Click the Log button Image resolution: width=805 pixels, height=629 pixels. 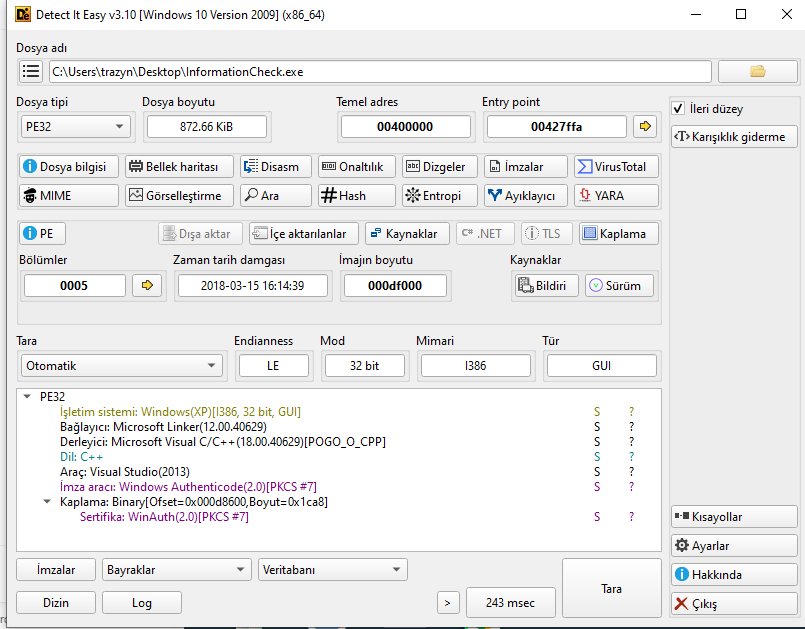pyautogui.click(x=142, y=602)
